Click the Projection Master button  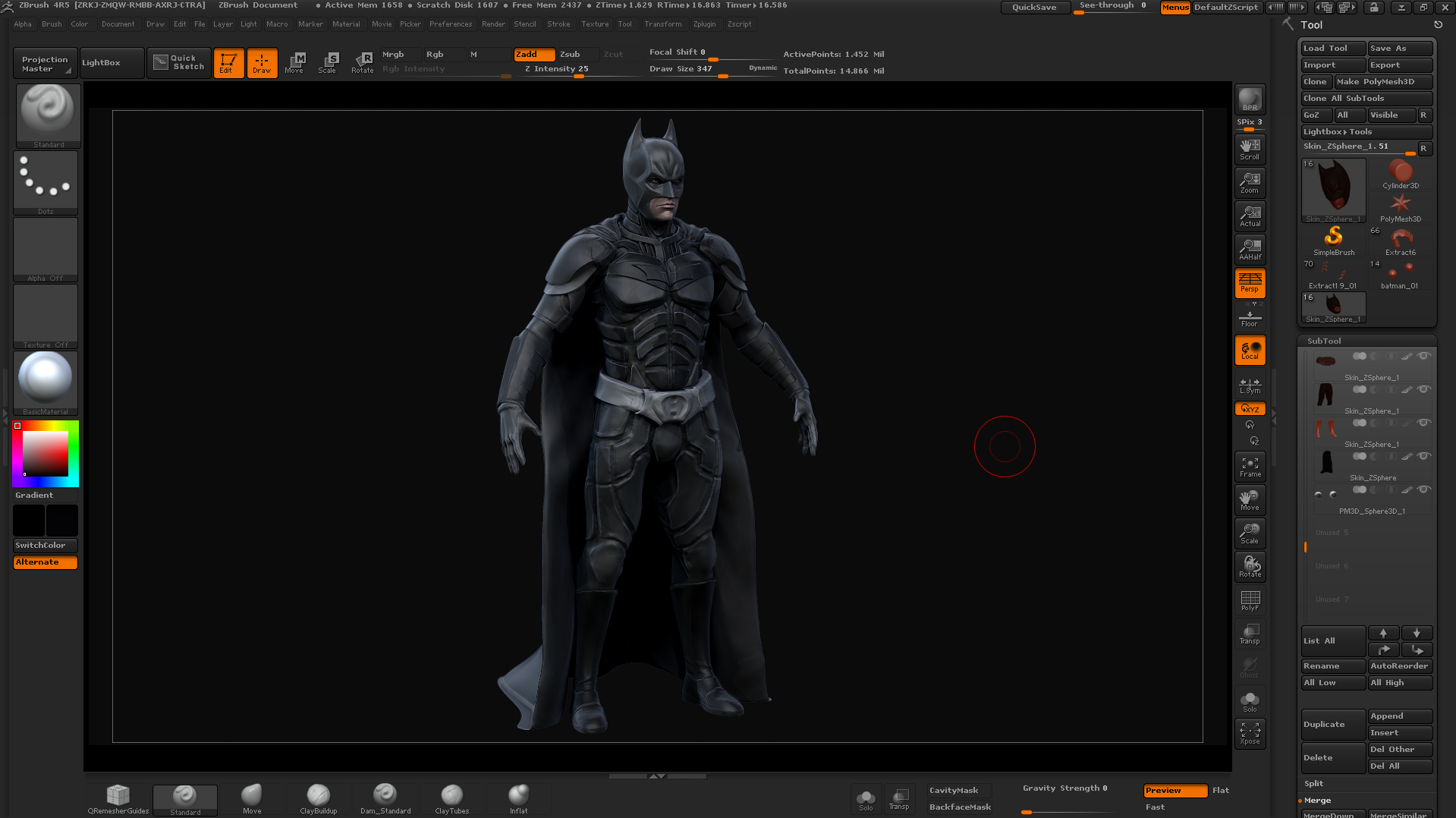click(45, 64)
